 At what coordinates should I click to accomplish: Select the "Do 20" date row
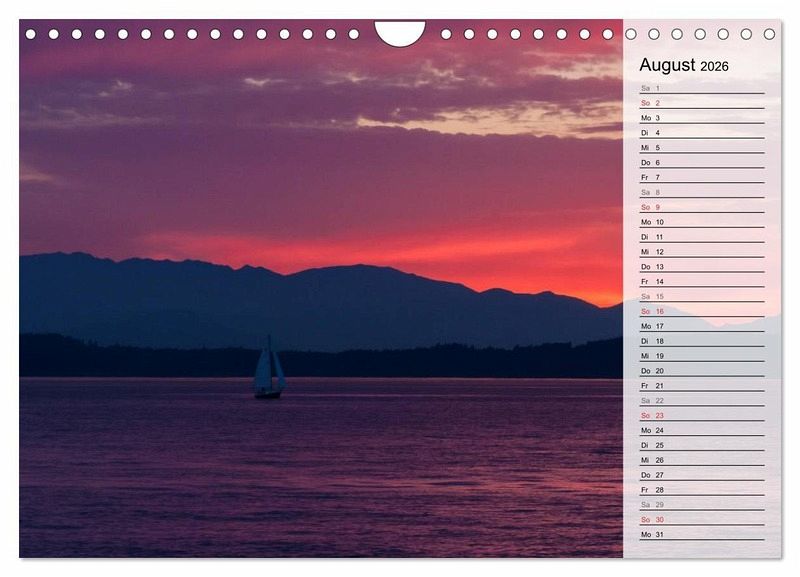pos(702,371)
